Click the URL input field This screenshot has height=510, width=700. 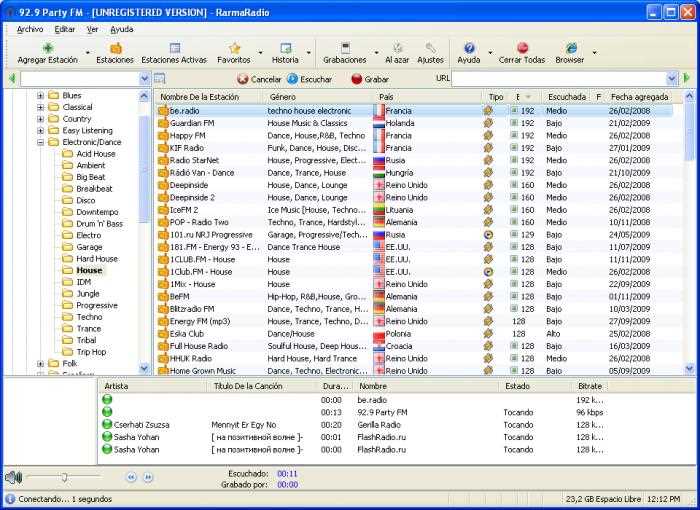point(559,79)
